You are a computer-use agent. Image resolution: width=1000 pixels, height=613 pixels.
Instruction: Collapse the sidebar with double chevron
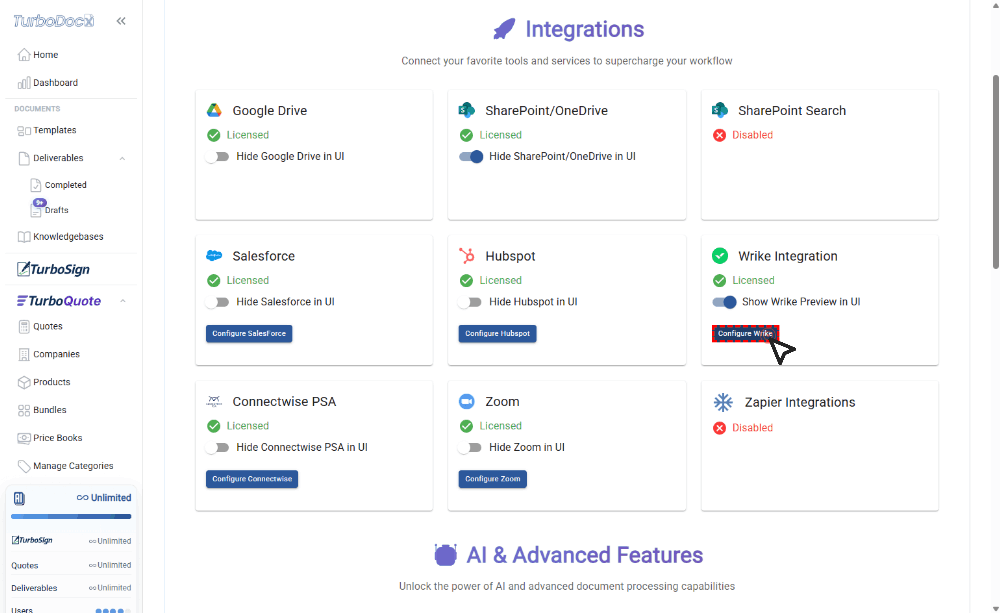tap(121, 20)
